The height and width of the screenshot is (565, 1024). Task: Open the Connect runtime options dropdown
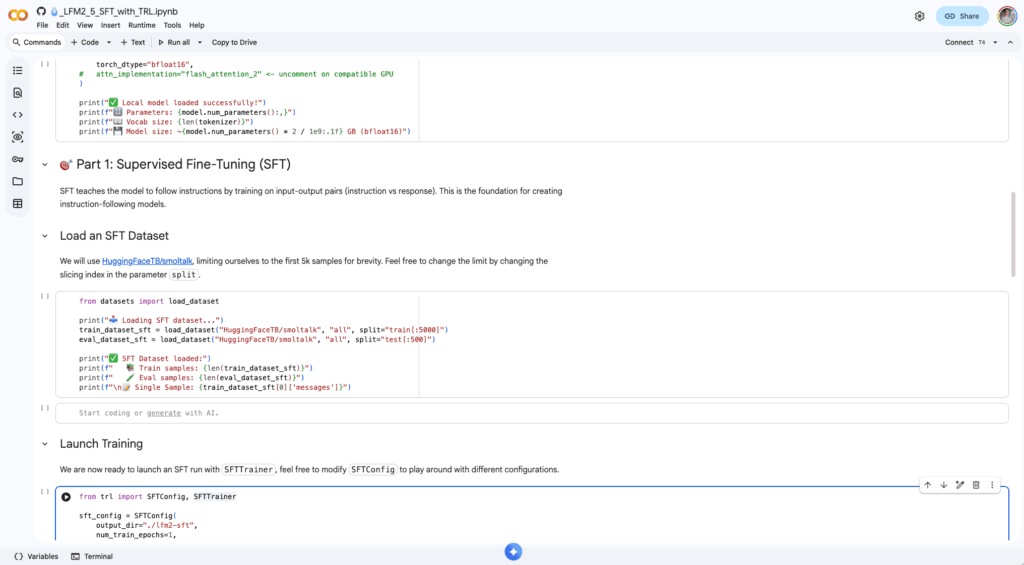[995, 42]
